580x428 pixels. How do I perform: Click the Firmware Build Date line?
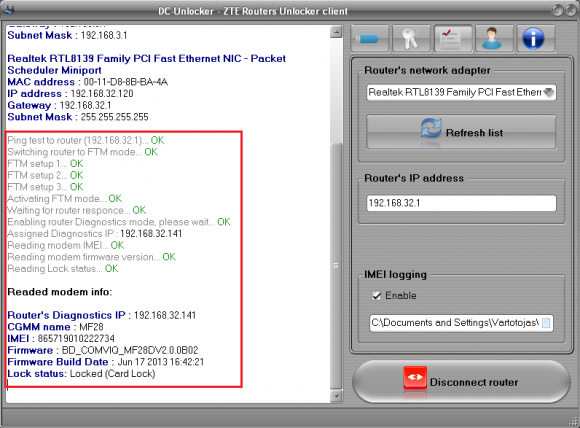pos(106,362)
